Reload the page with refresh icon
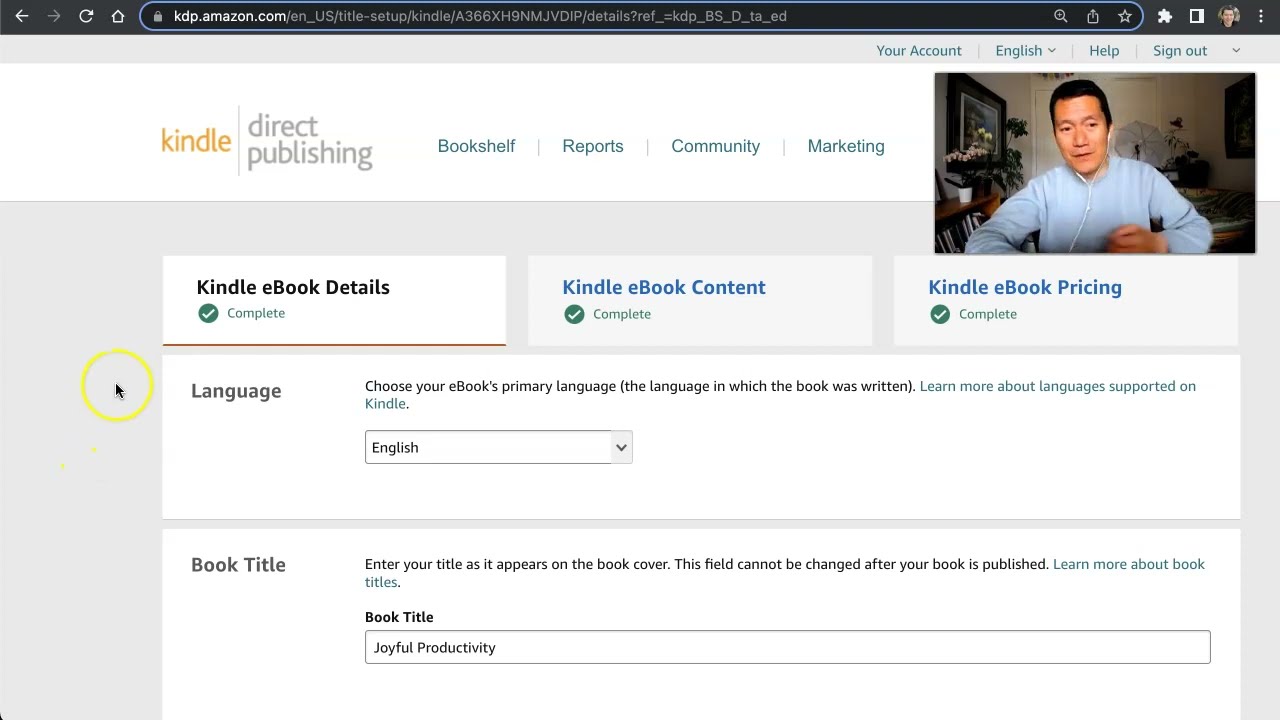Screen dimensions: 1280x720 point(86,16)
